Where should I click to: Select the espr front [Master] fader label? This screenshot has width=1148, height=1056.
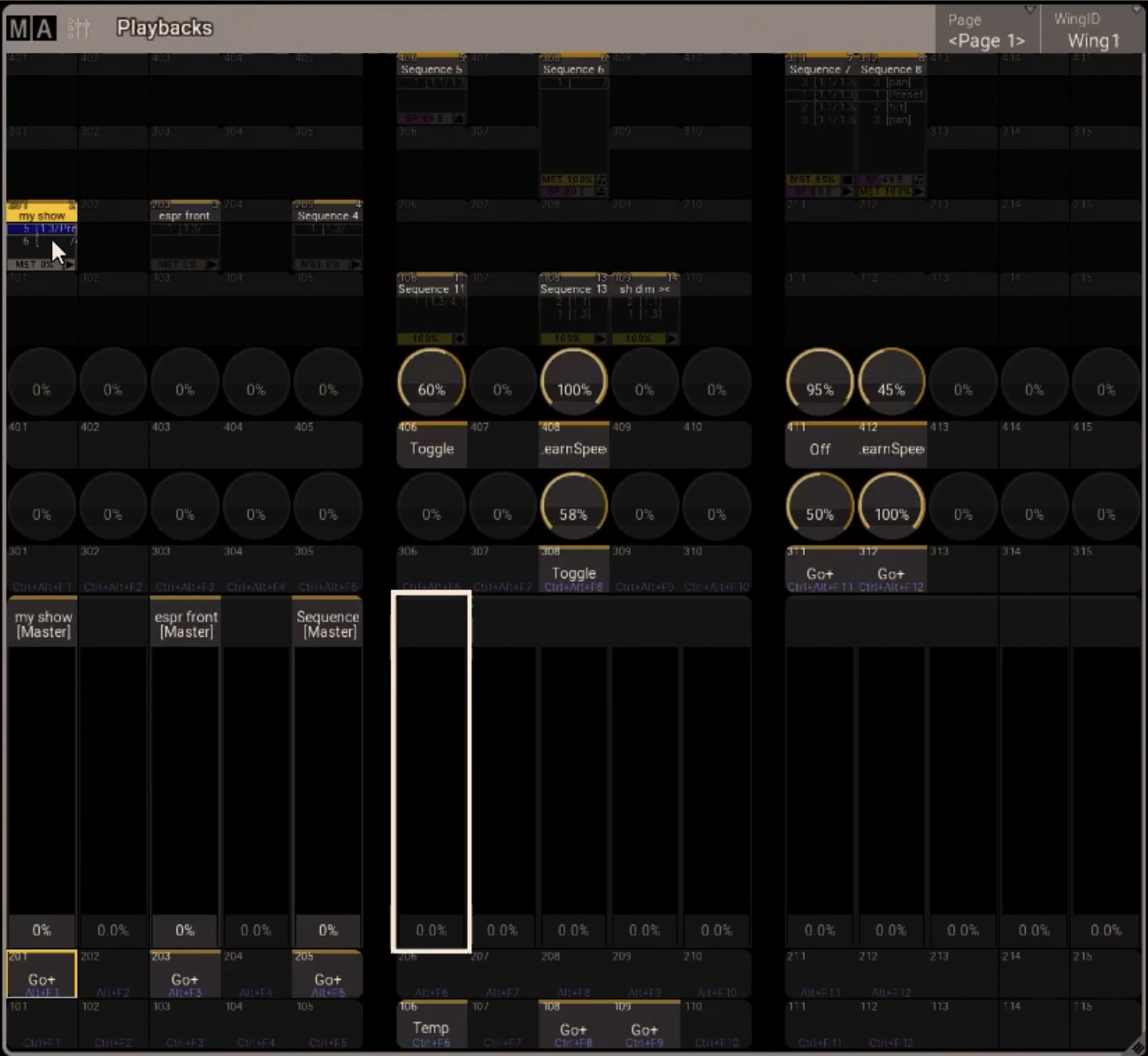[x=185, y=624]
